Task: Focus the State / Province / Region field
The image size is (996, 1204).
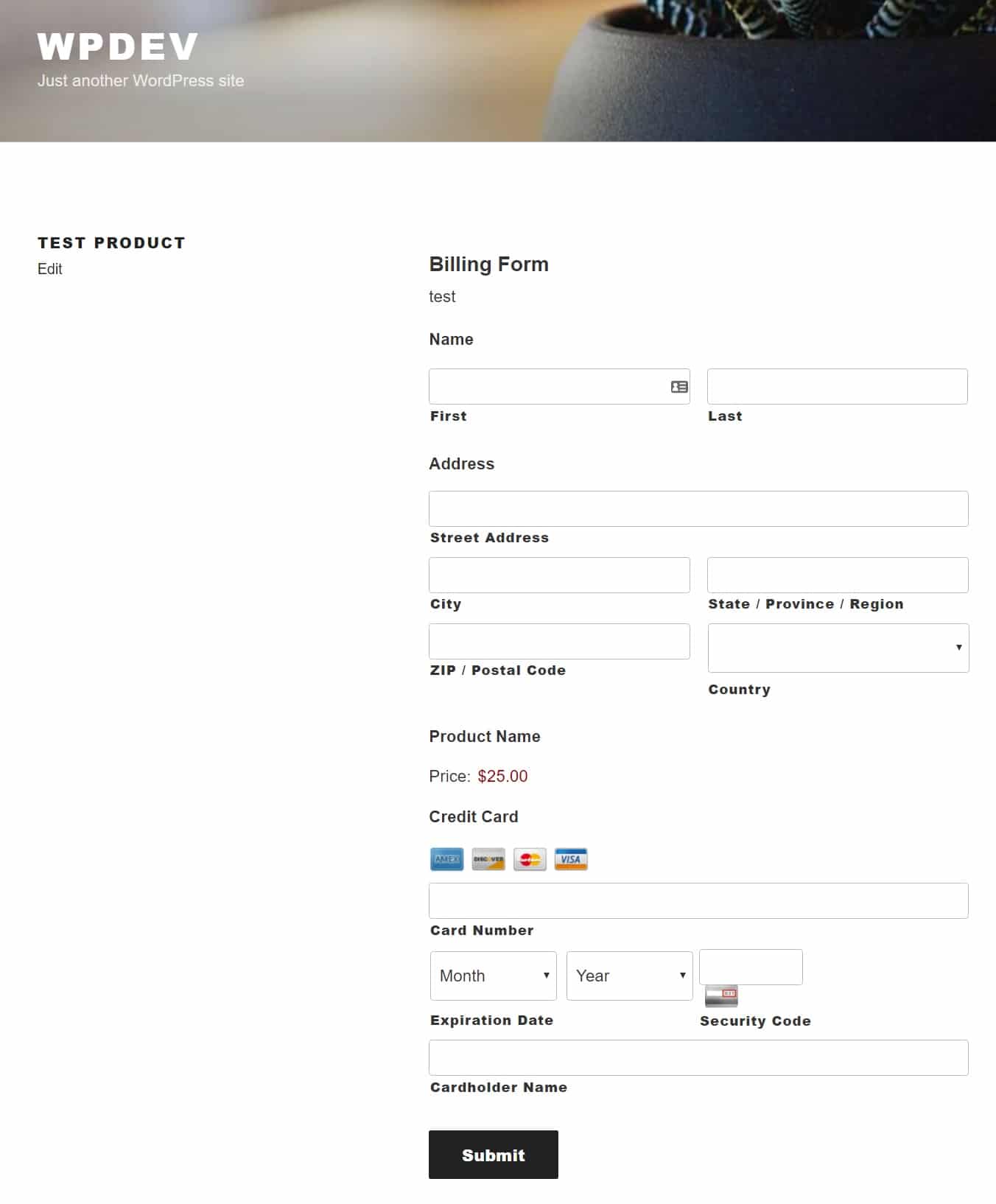Action: pyautogui.click(x=837, y=575)
